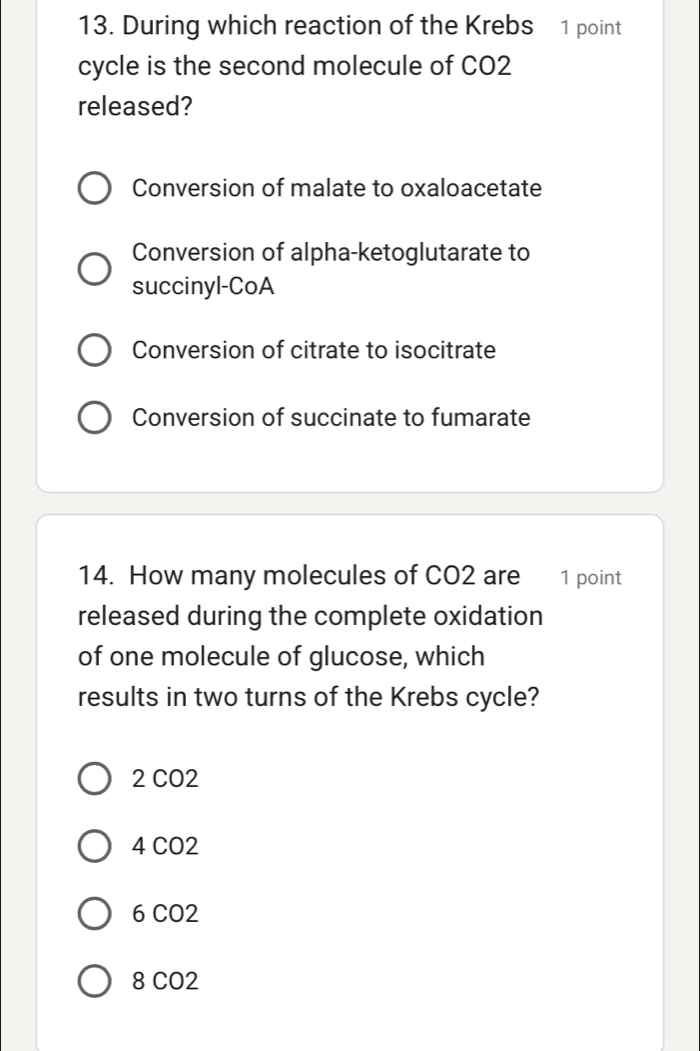
Task: Choose the 4 CO2 radio button
Action: pos(95,847)
